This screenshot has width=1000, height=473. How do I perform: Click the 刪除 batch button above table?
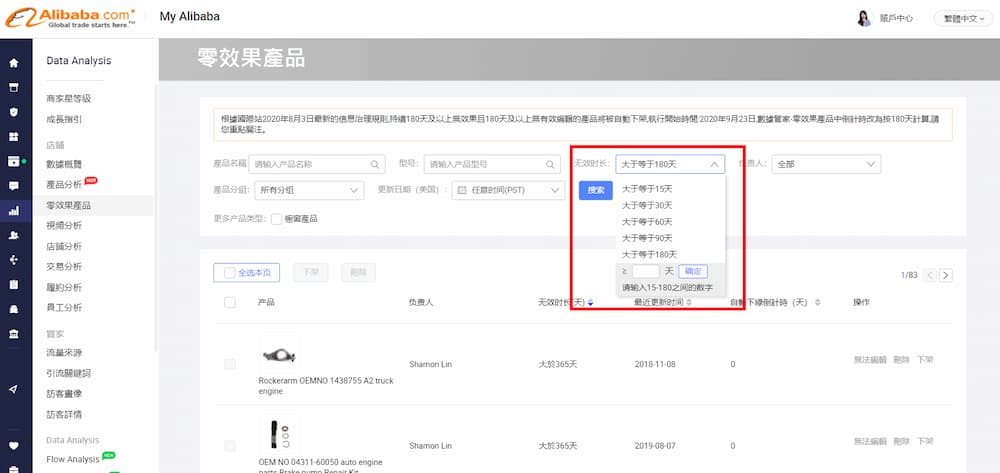358,273
